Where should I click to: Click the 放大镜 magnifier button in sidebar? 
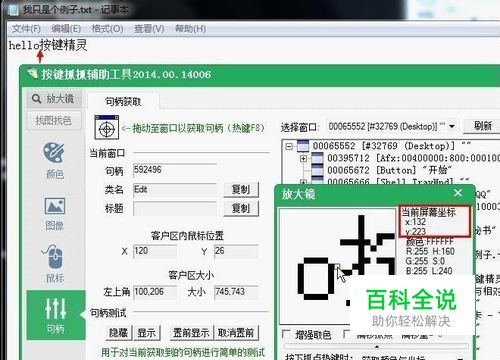point(54,99)
